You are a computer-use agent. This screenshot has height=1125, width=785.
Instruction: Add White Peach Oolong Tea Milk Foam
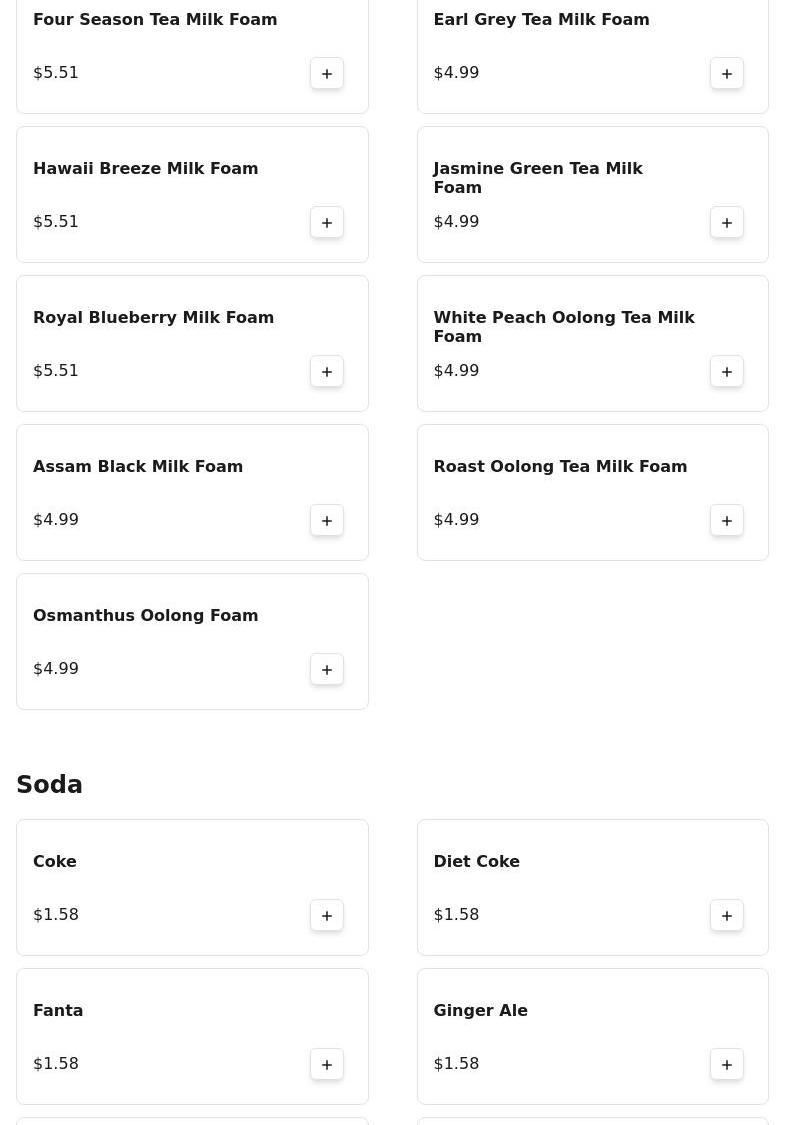(x=726, y=372)
